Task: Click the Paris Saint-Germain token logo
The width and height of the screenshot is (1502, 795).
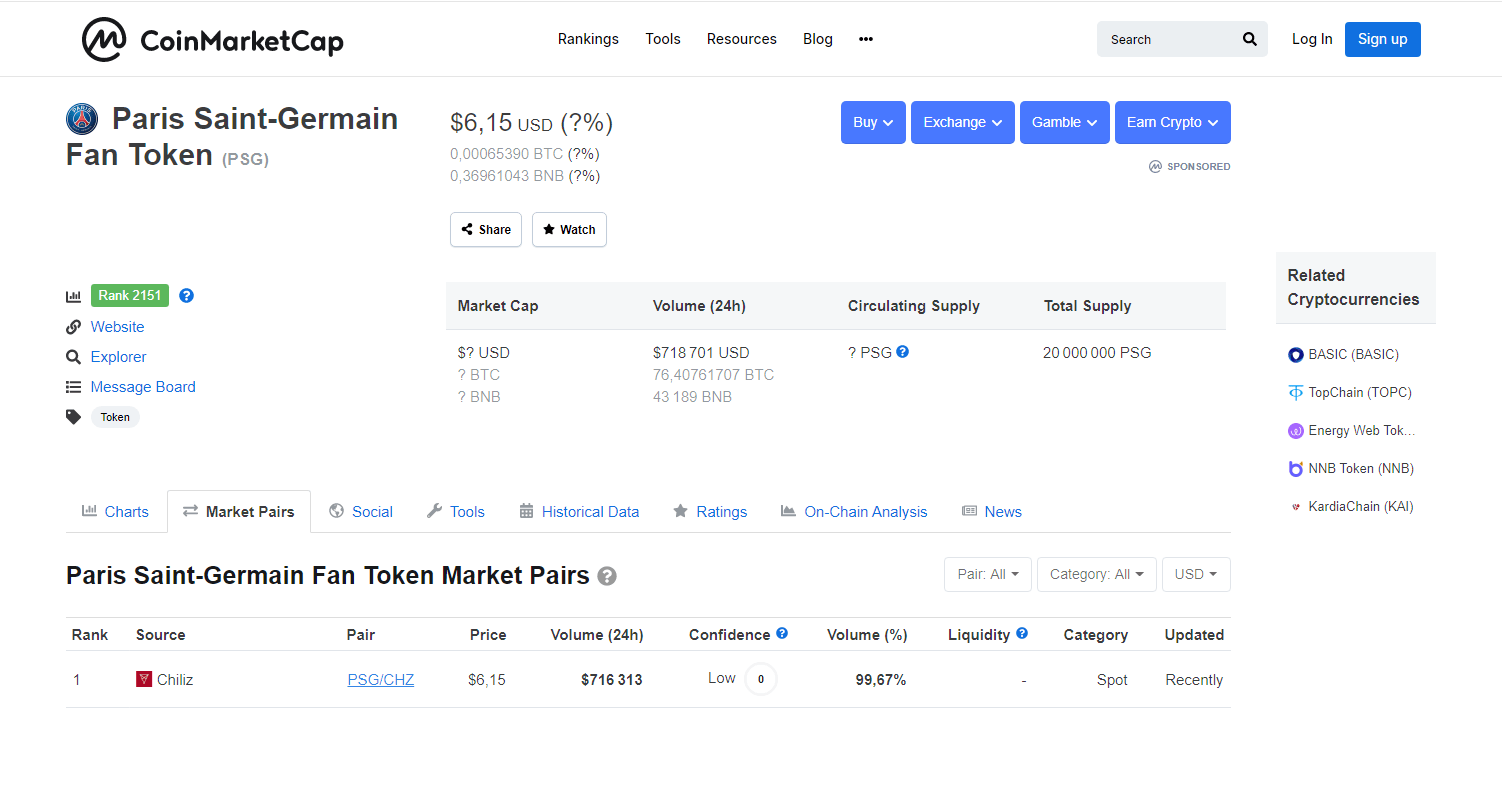Action: point(82,120)
